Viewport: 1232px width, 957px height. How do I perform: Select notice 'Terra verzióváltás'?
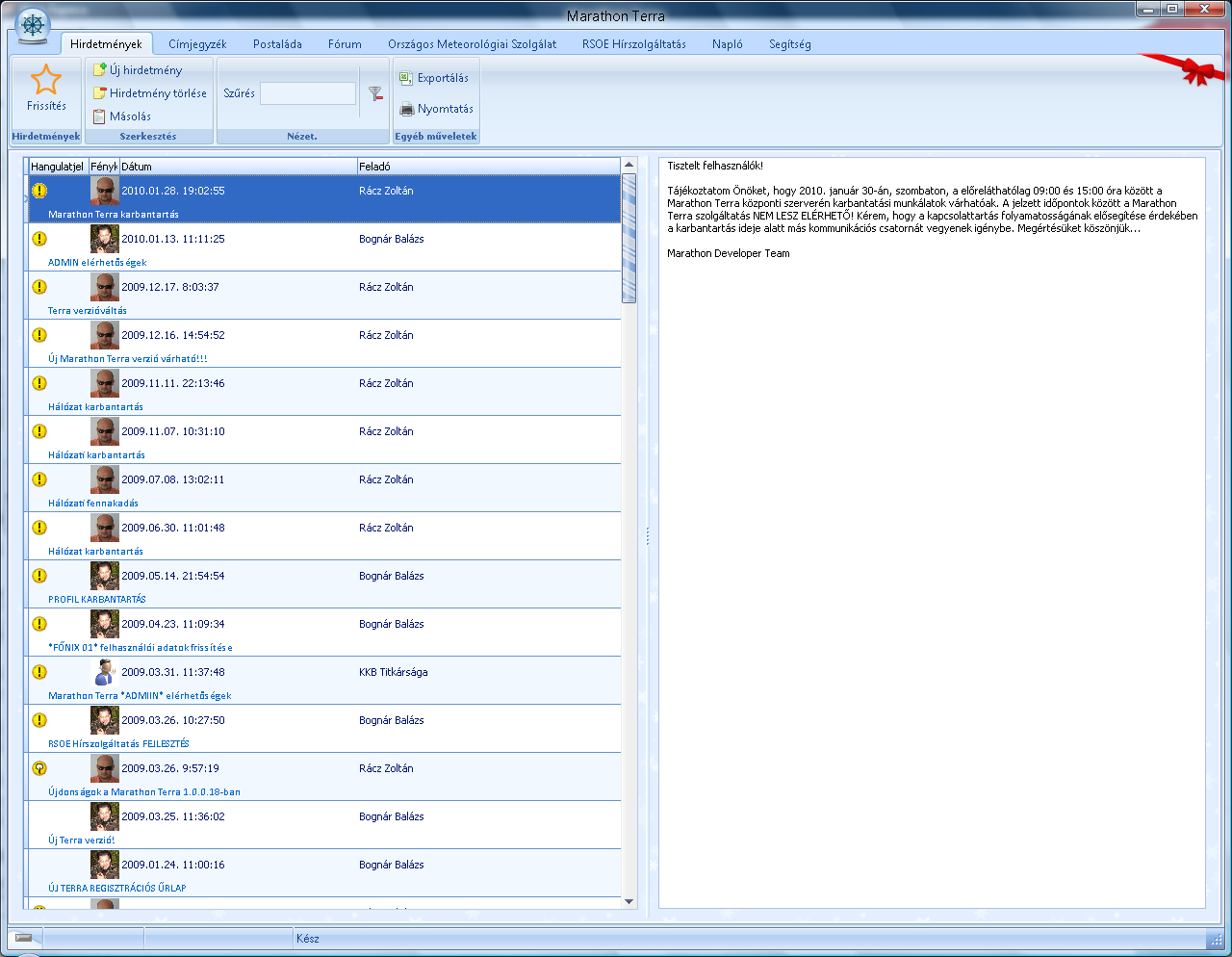[x=88, y=311]
